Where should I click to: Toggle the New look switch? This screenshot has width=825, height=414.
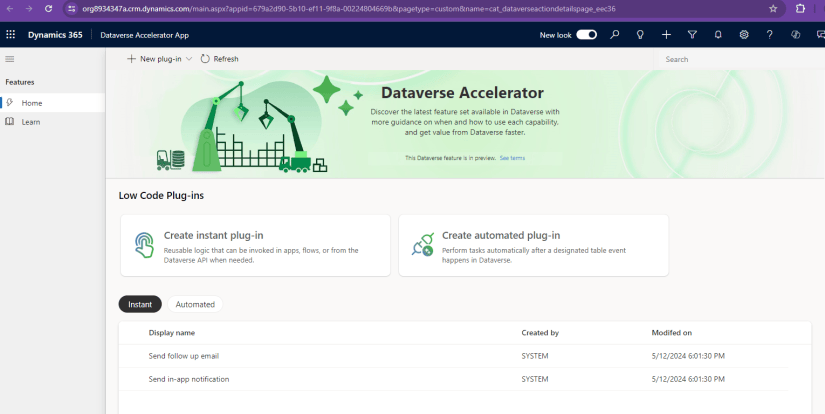[587, 35]
